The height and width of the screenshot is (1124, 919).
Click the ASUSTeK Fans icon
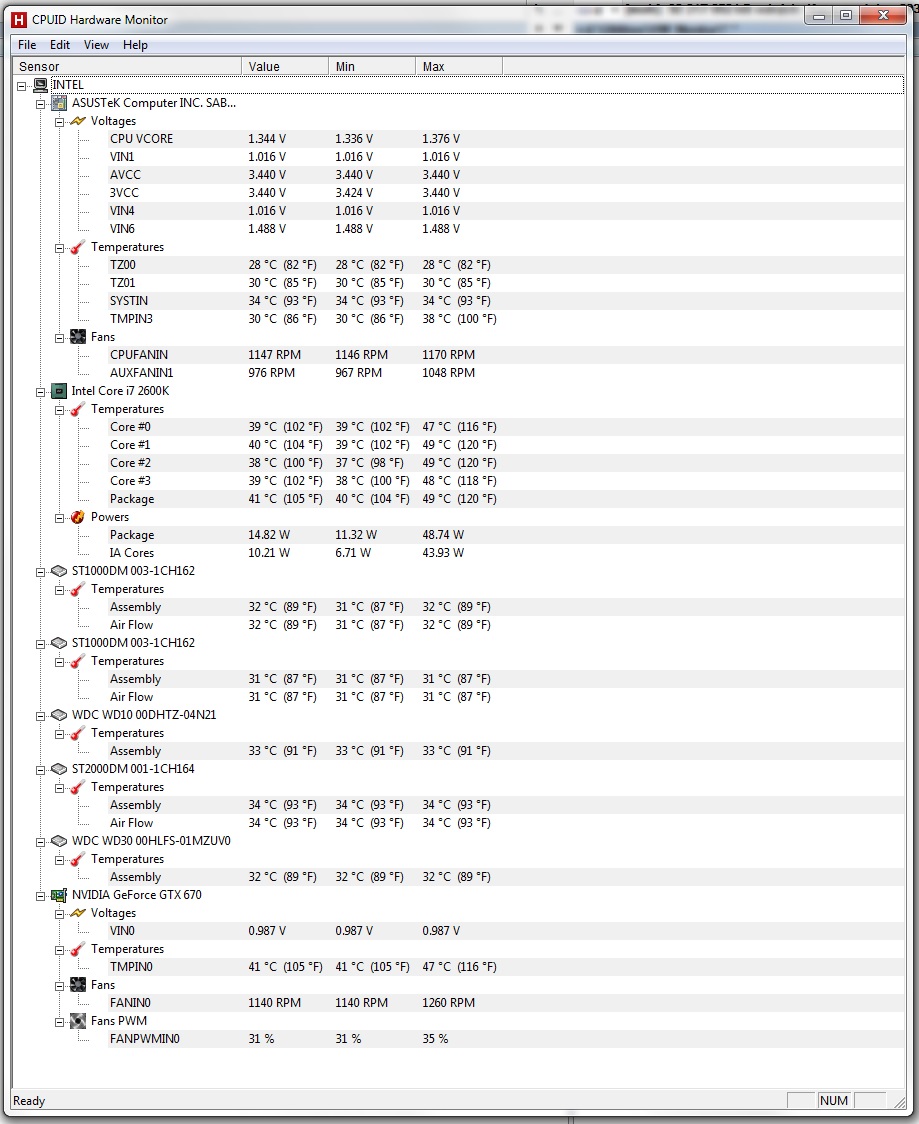77,336
